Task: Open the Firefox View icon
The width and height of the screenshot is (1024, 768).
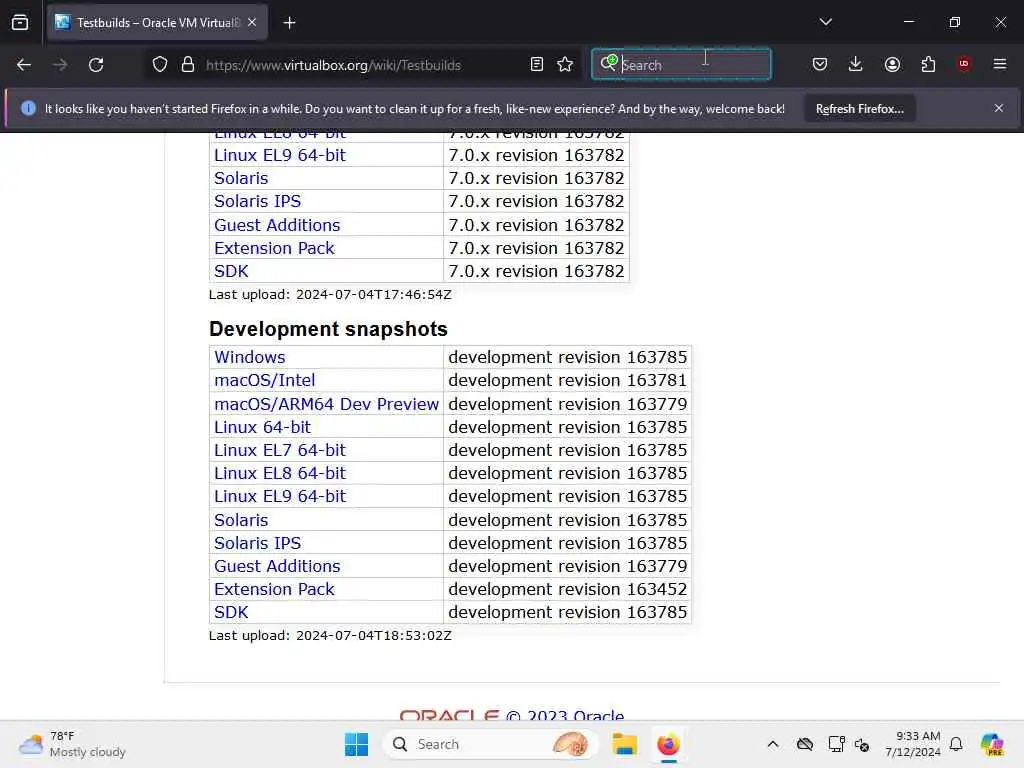Action: [20, 23]
